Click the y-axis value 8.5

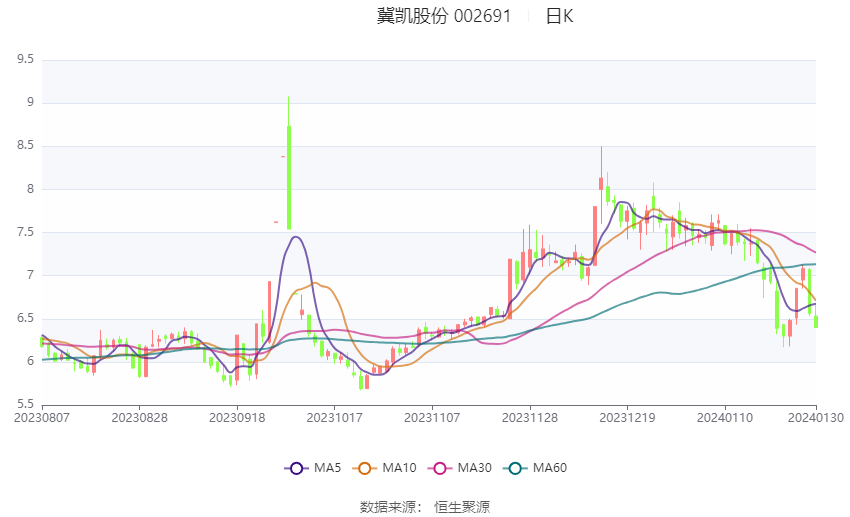(25, 145)
